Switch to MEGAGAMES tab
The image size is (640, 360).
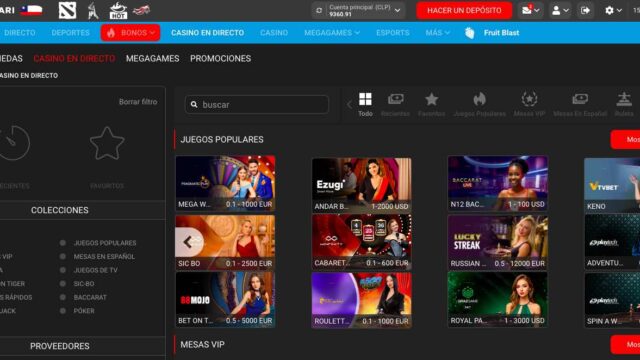coord(152,58)
